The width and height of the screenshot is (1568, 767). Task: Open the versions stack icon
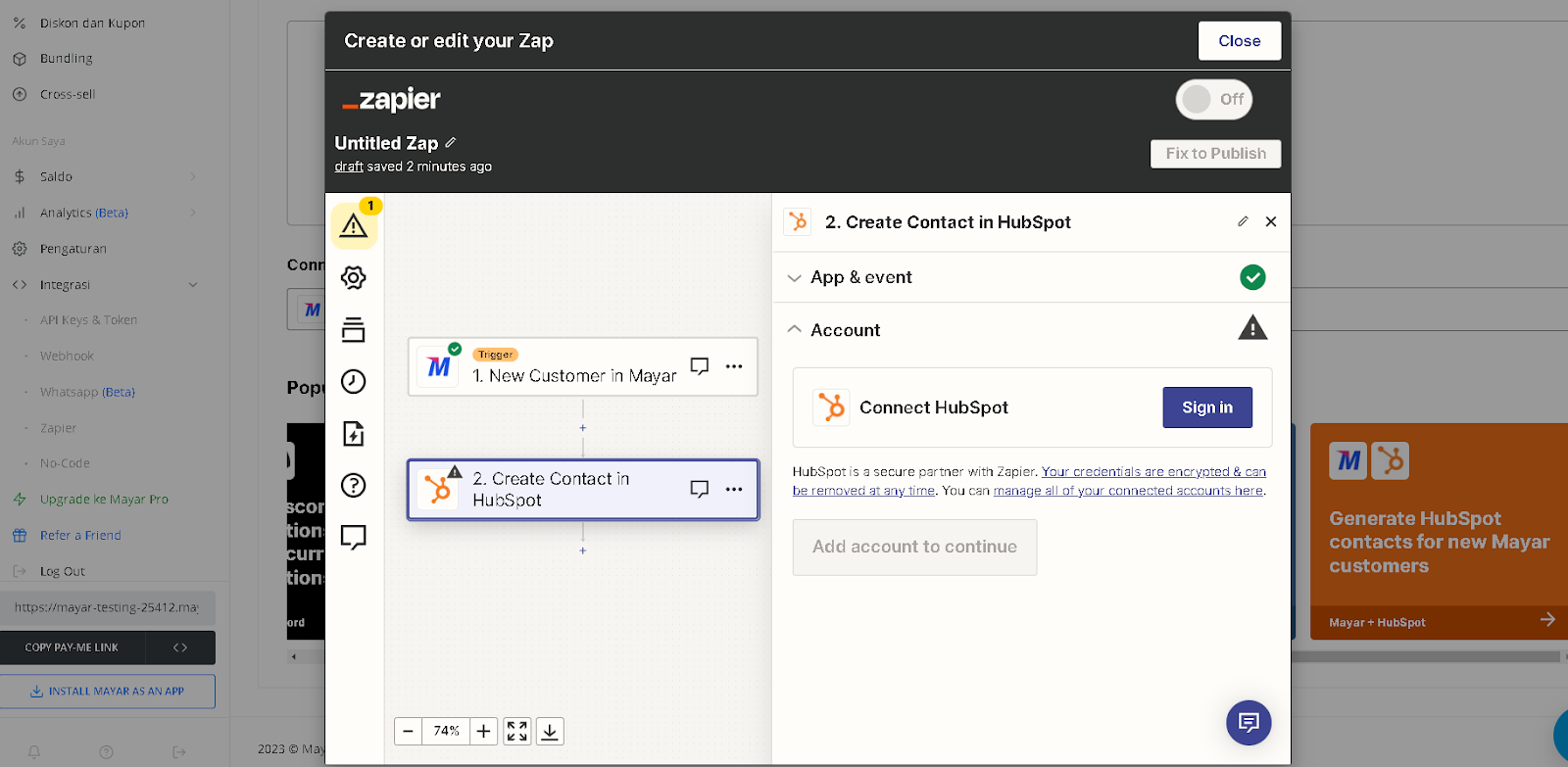354,330
